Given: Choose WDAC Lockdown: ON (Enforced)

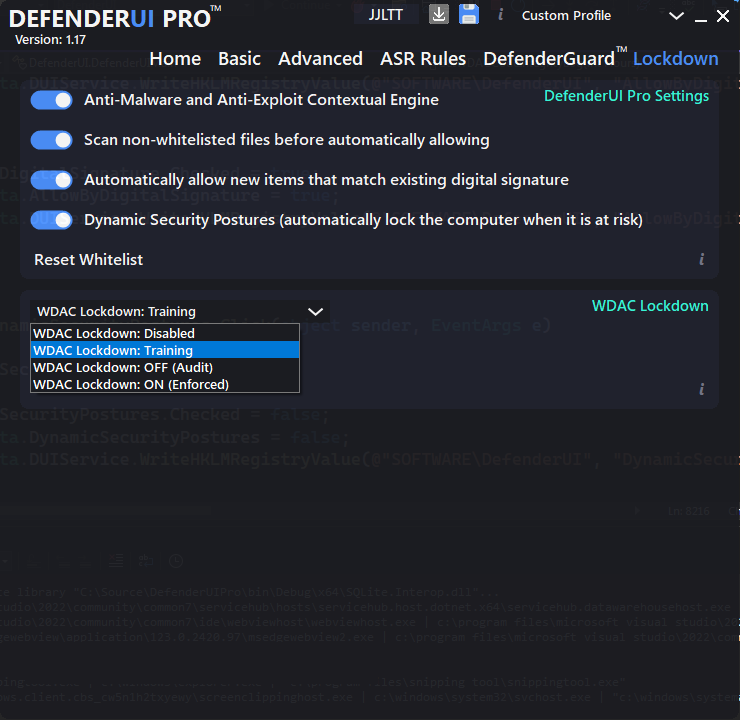Looking at the screenshot, I should coord(165,384).
